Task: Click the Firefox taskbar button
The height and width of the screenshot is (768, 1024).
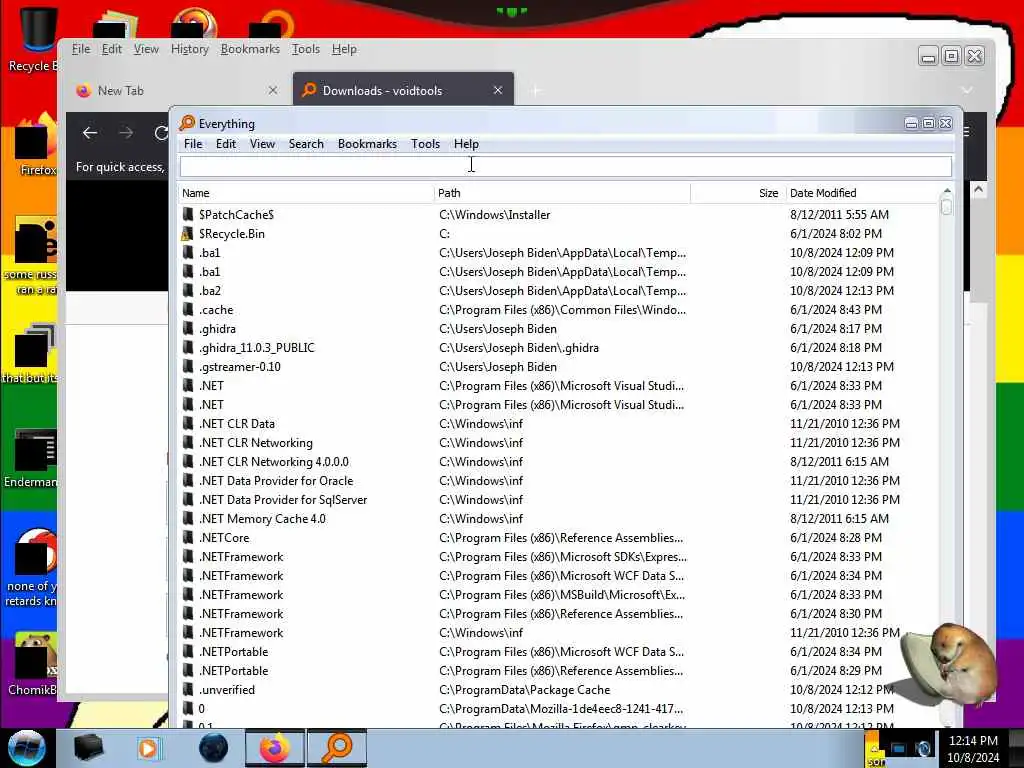Action: pos(274,748)
